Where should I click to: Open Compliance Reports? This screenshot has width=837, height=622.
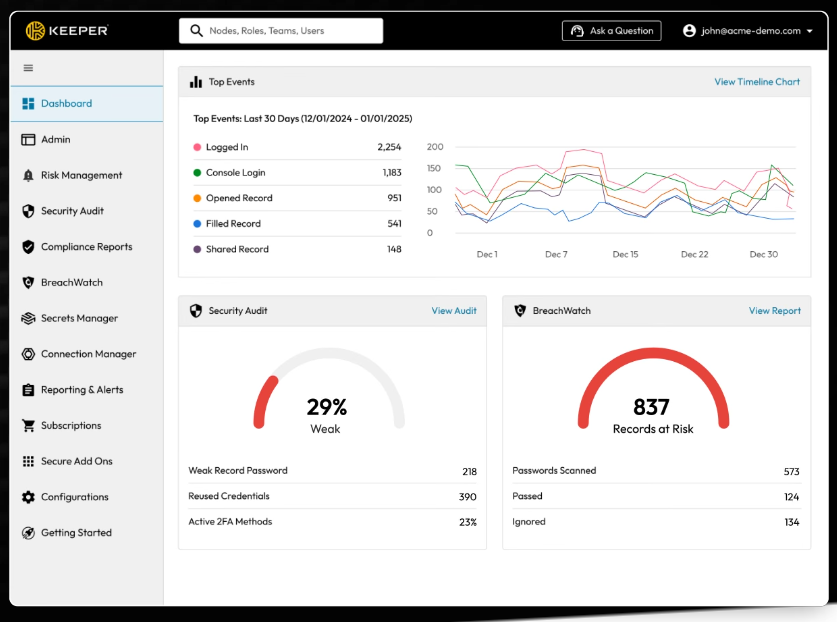(x=86, y=247)
